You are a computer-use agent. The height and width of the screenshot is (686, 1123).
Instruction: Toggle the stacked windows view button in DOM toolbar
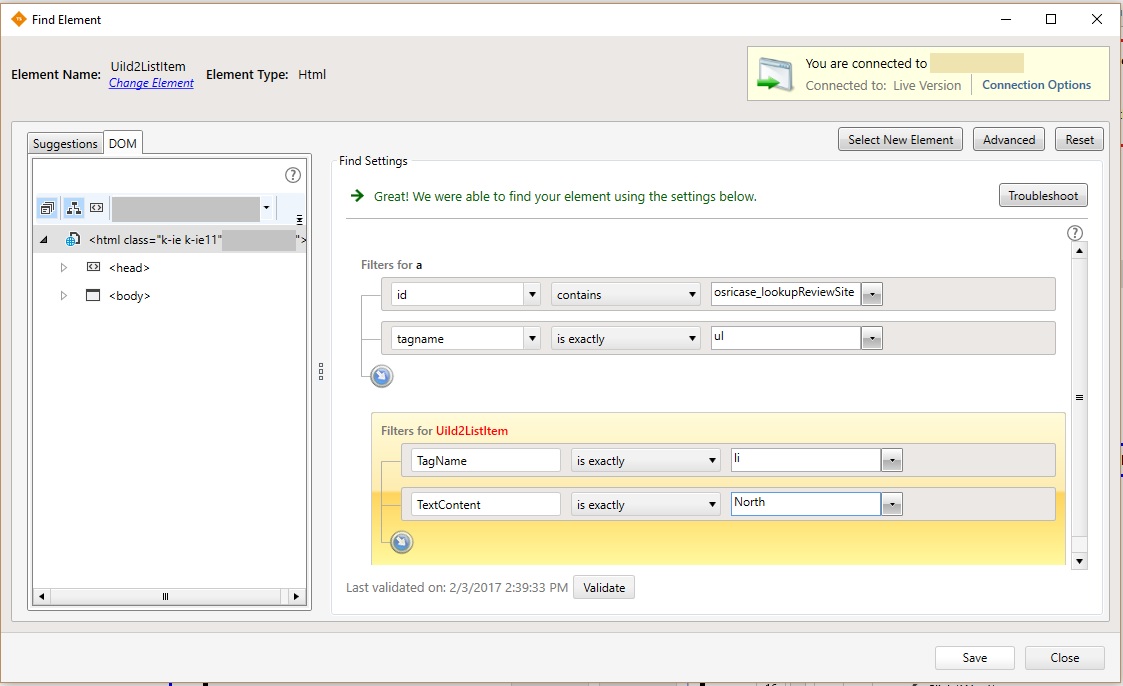47,208
